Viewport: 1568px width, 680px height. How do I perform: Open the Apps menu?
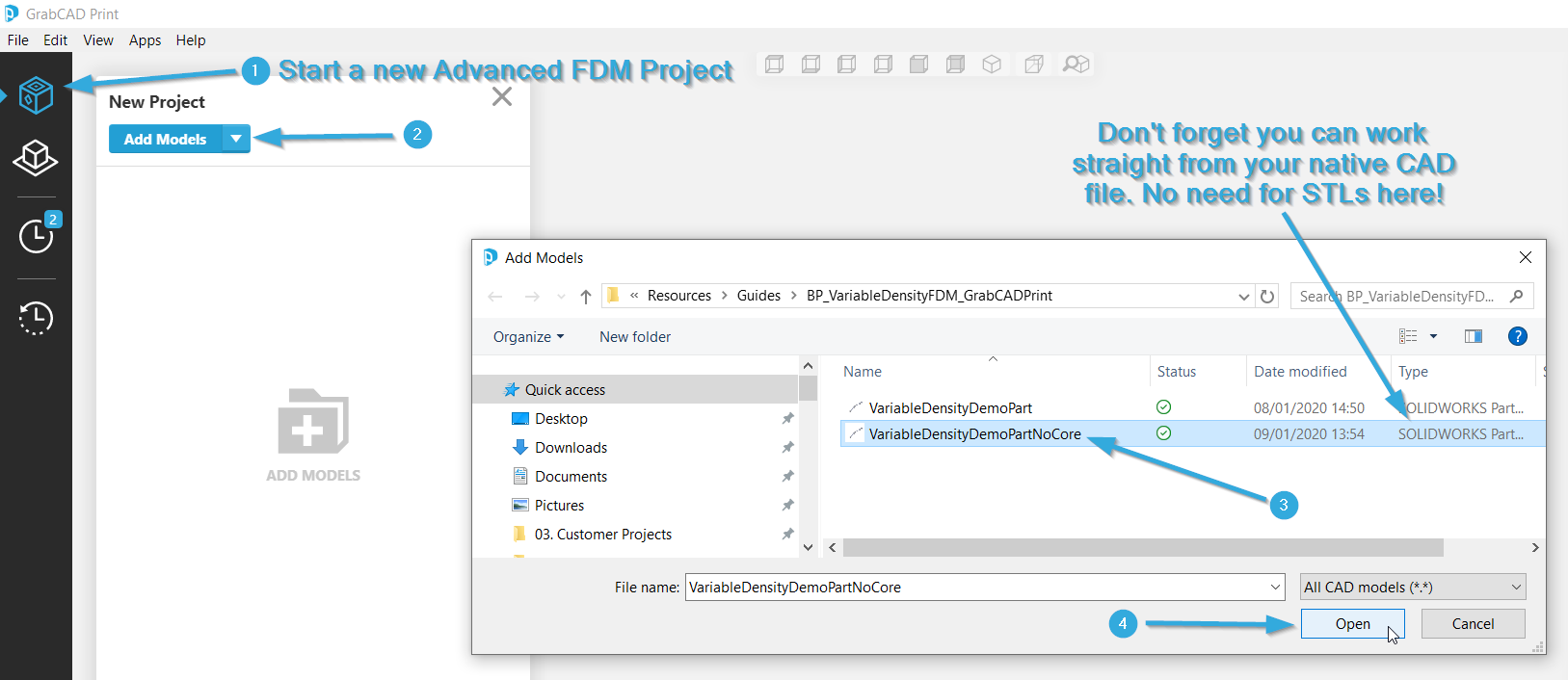coord(145,40)
